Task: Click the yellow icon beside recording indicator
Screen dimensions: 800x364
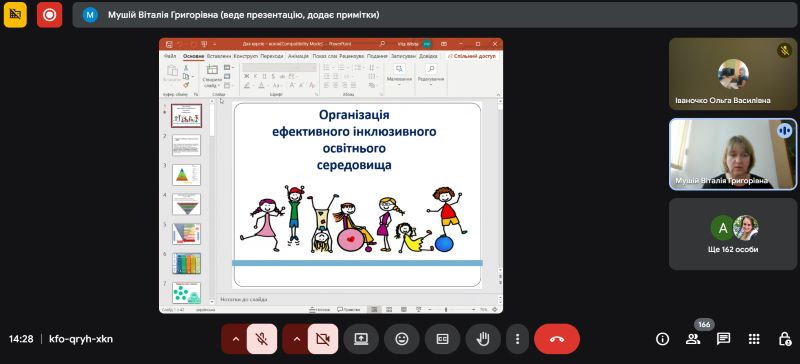Action: coord(15,15)
